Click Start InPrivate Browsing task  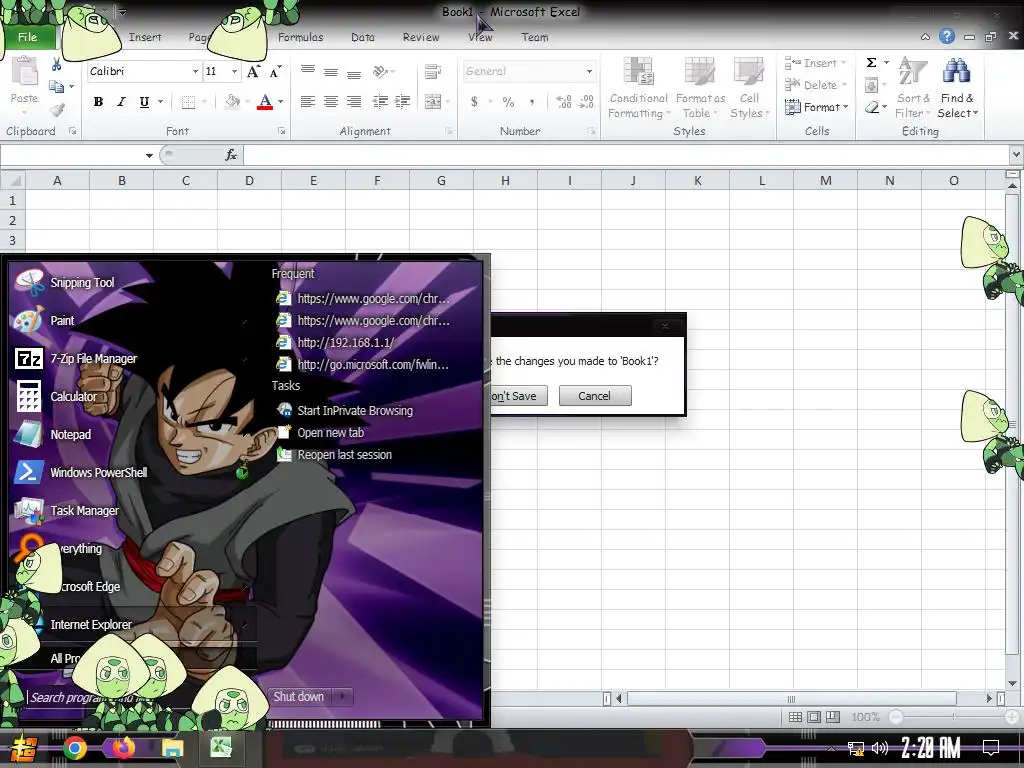point(355,410)
